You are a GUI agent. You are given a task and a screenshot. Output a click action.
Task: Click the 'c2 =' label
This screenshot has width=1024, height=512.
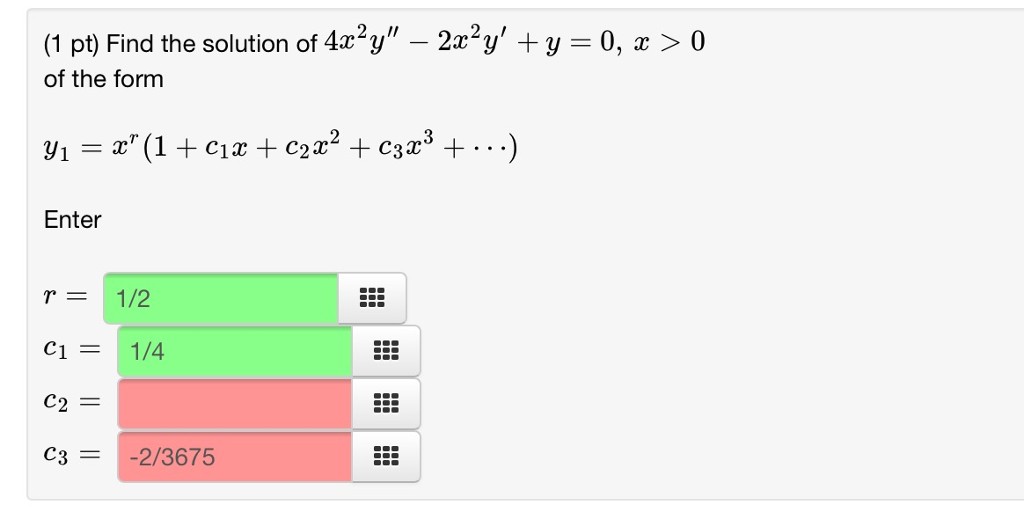point(73,404)
